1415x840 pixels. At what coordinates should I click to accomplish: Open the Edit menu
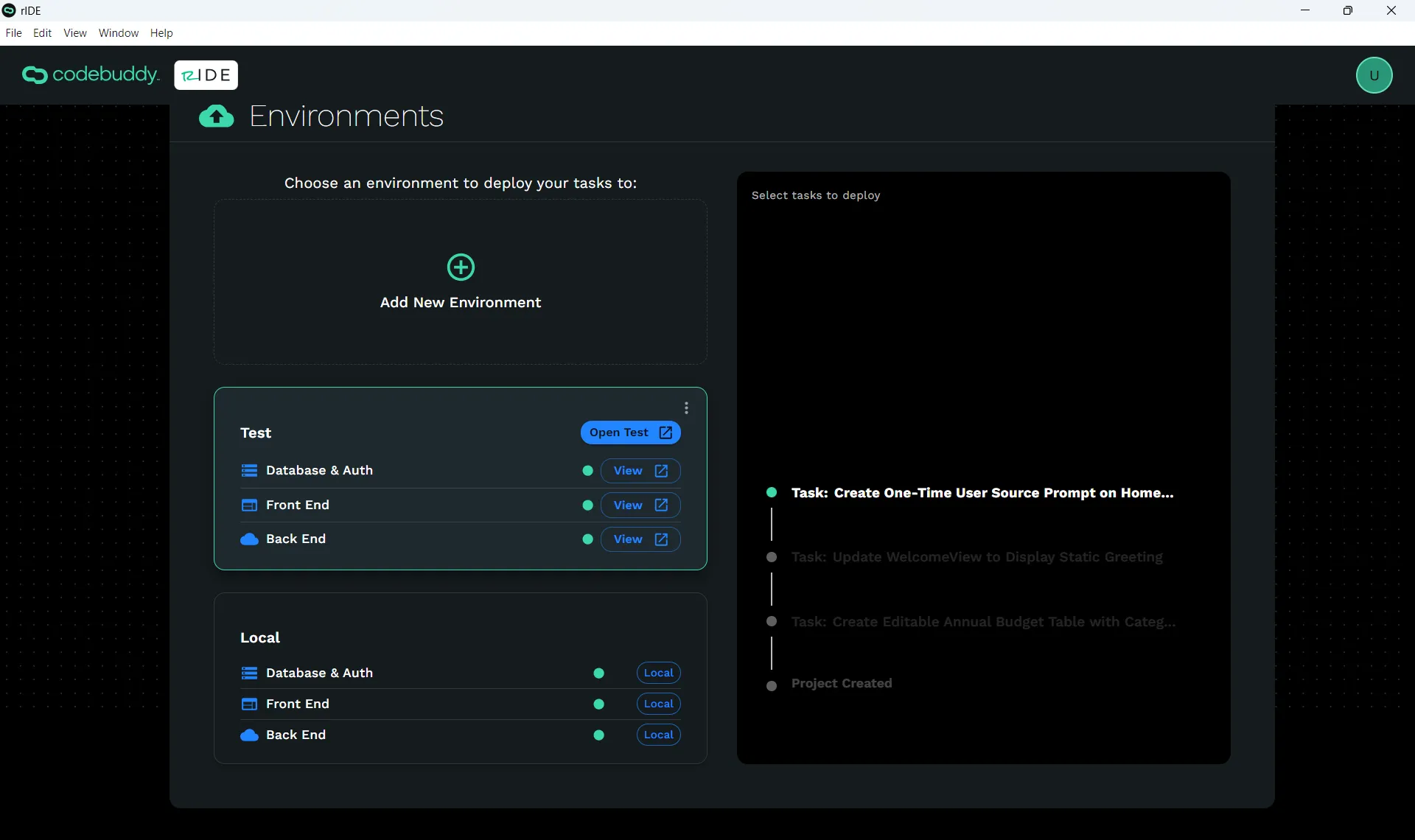tap(43, 33)
